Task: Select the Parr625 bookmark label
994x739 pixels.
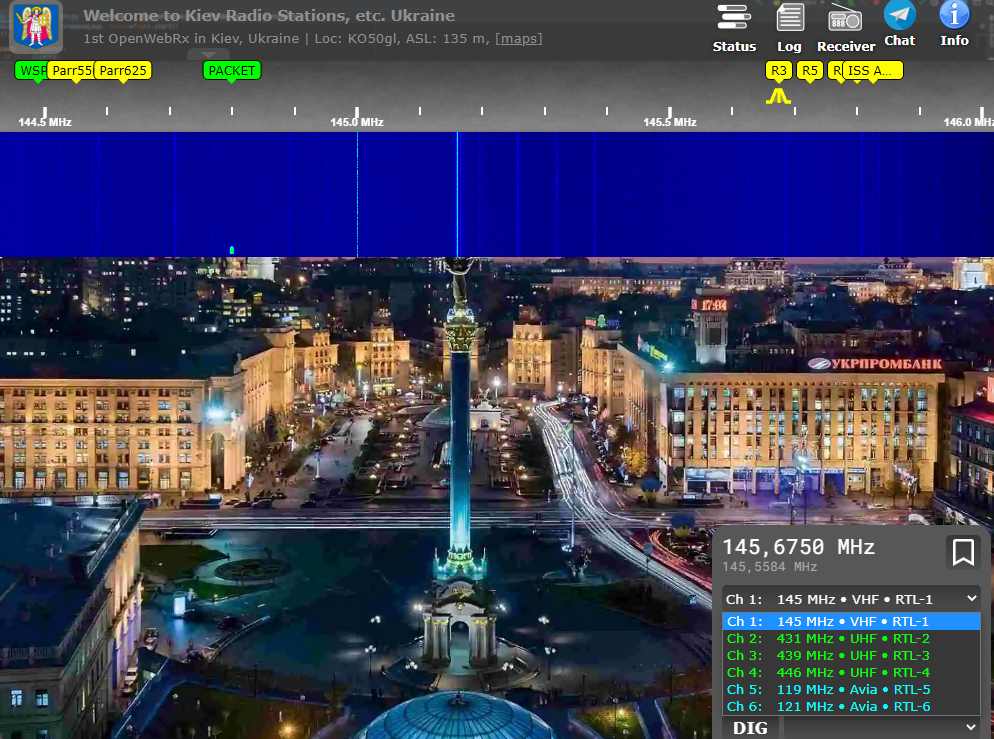Action: click(124, 71)
